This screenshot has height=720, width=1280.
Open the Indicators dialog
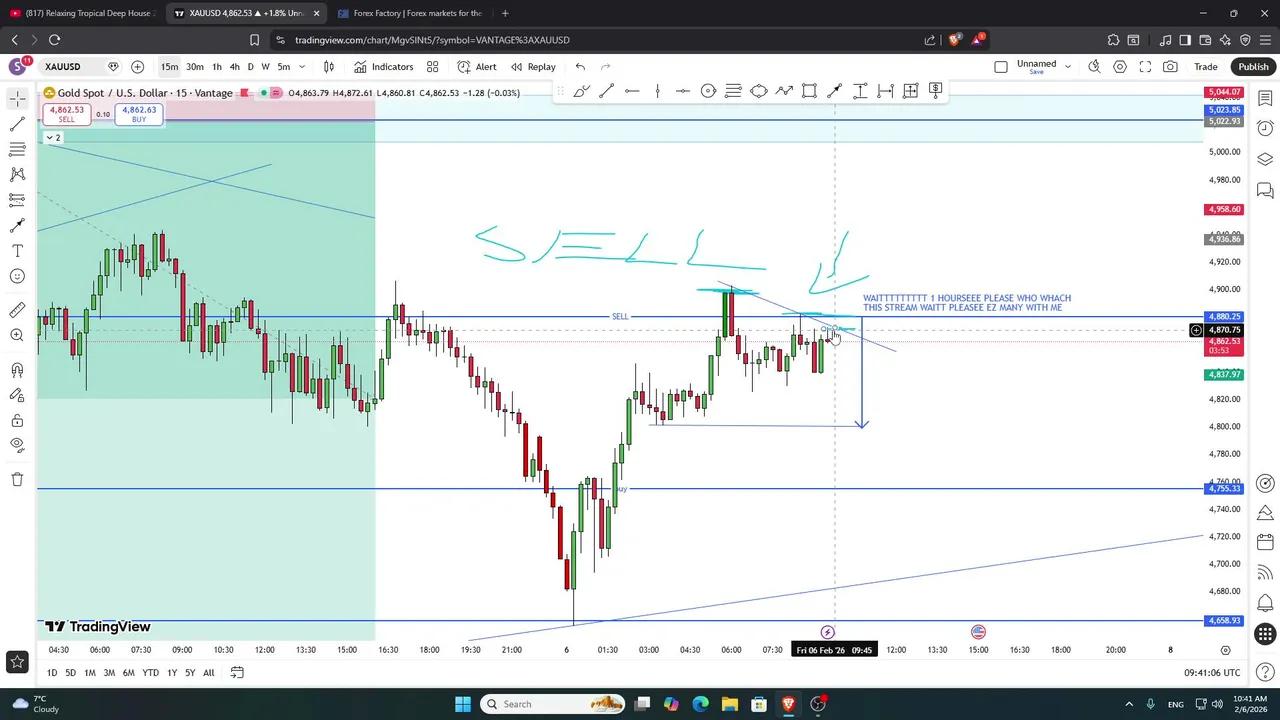tap(383, 67)
